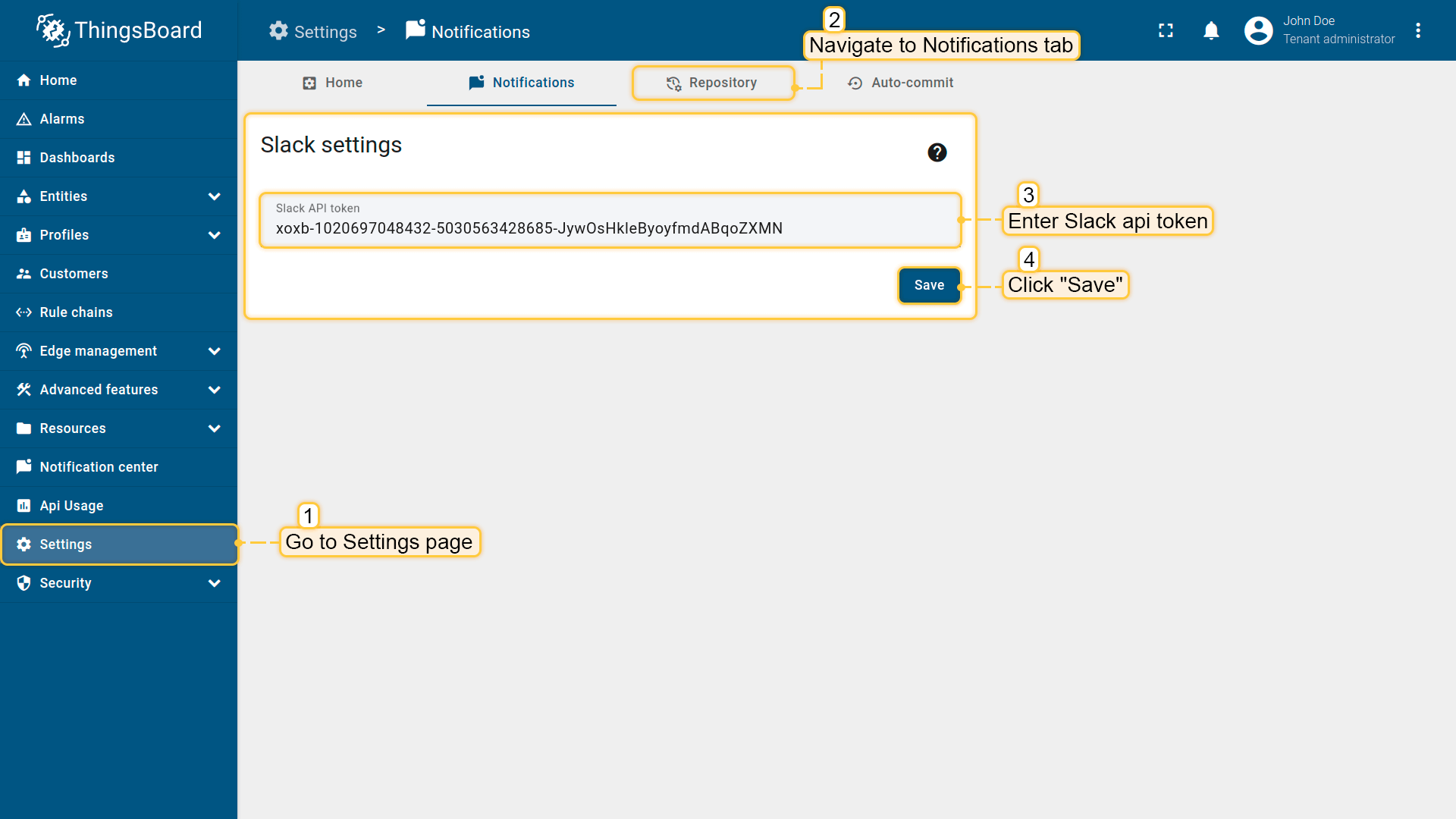Switch to the Repository tab
1456x819 pixels.
click(712, 83)
